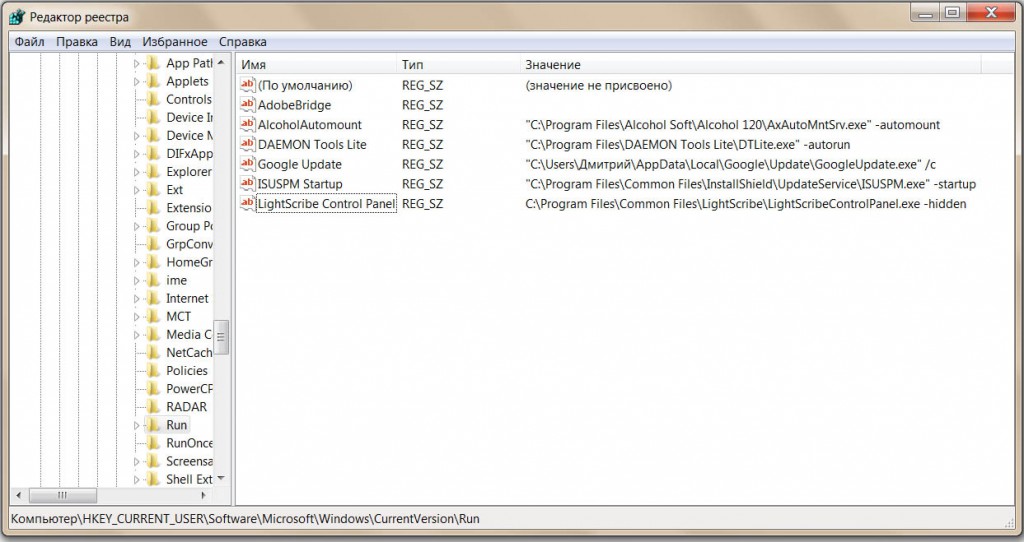1024x542 pixels.
Task: Click the Ext folder icon
Action: click(x=153, y=190)
